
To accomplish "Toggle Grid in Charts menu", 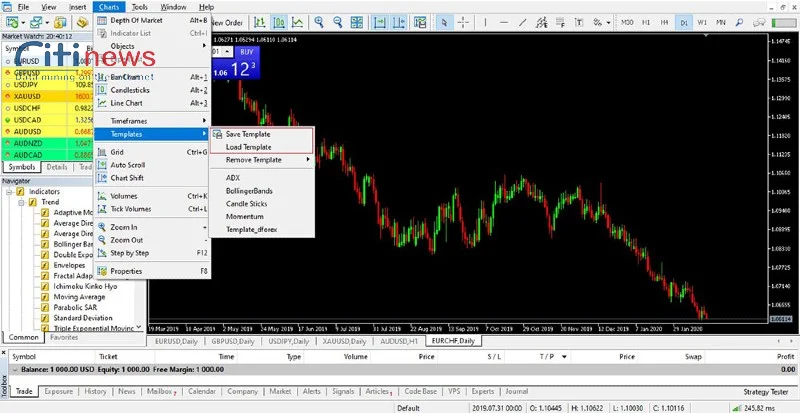I will click(x=153, y=152).
